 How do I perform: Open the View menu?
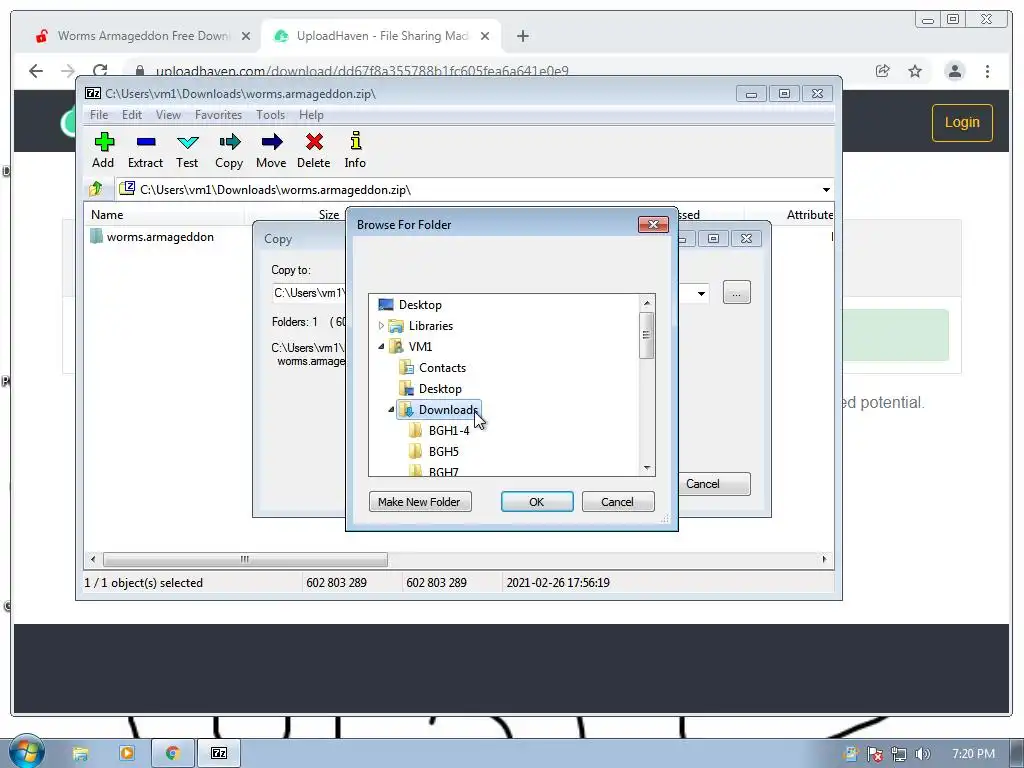click(168, 115)
